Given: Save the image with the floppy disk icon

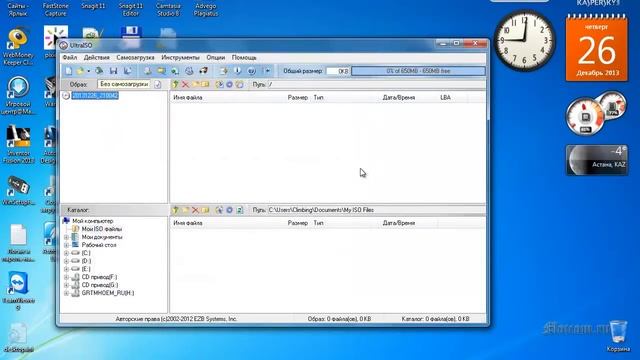Looking at the screenshot, I should [113, 71].
